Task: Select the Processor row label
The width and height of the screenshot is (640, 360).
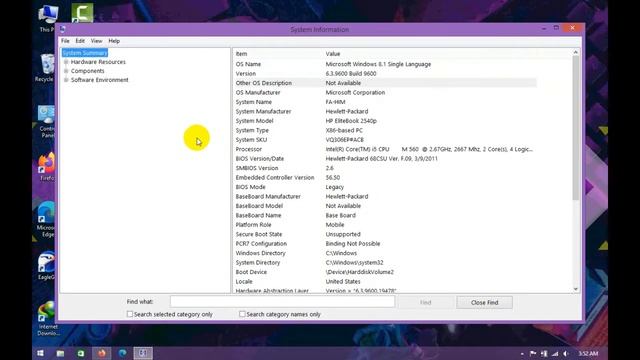Action: click(x=249, y=149)
